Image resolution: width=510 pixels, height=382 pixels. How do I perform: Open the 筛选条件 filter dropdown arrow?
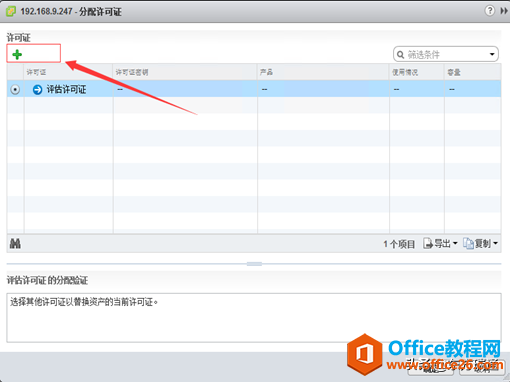pyautogui.click(x=492, y=54)
